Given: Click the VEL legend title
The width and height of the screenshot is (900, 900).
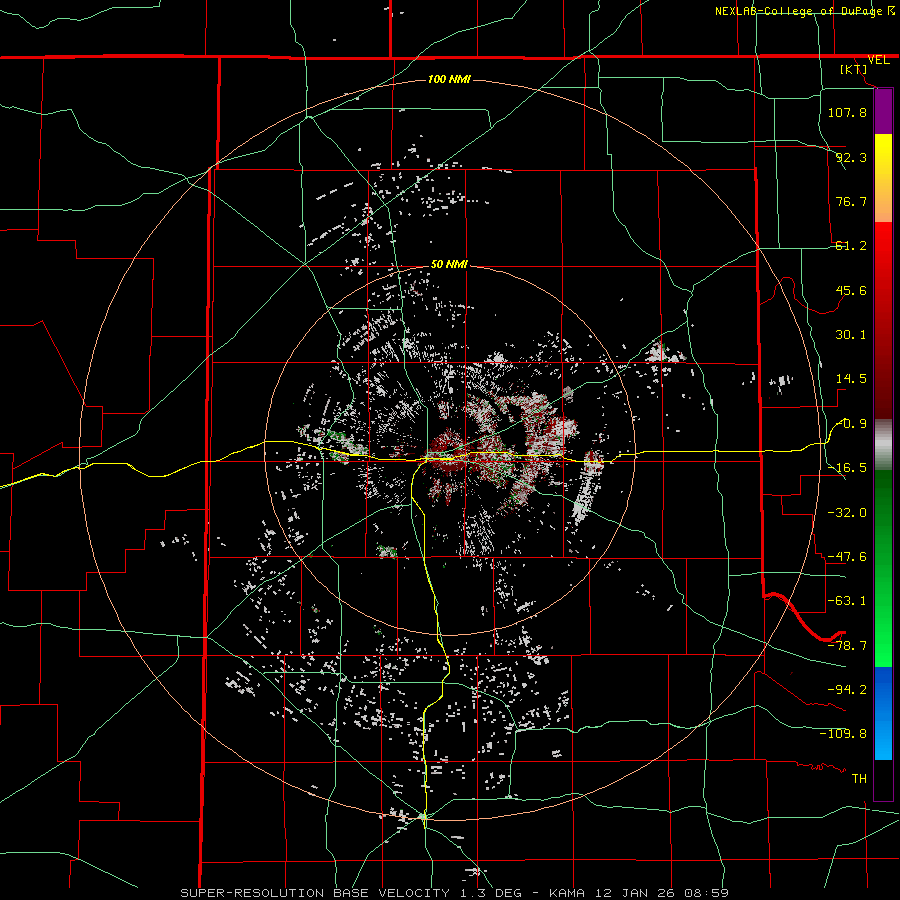Looking at the screenshot, I should [x=878, y=60].
